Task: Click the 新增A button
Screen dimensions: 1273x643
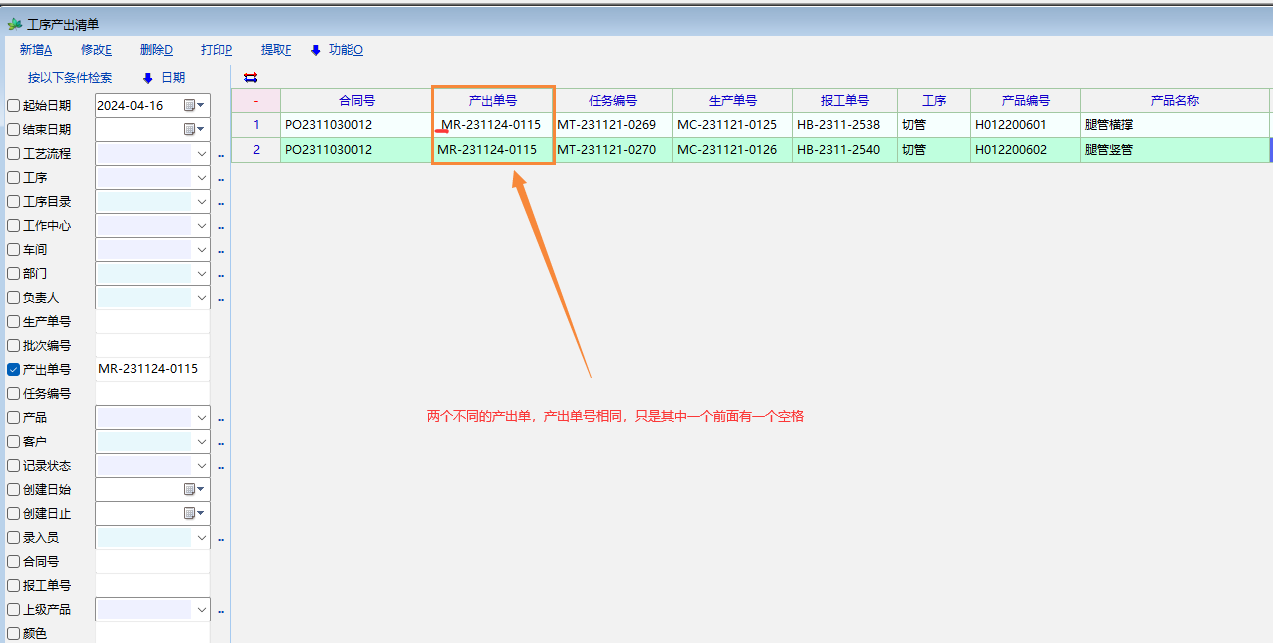Action: (36, 50)
